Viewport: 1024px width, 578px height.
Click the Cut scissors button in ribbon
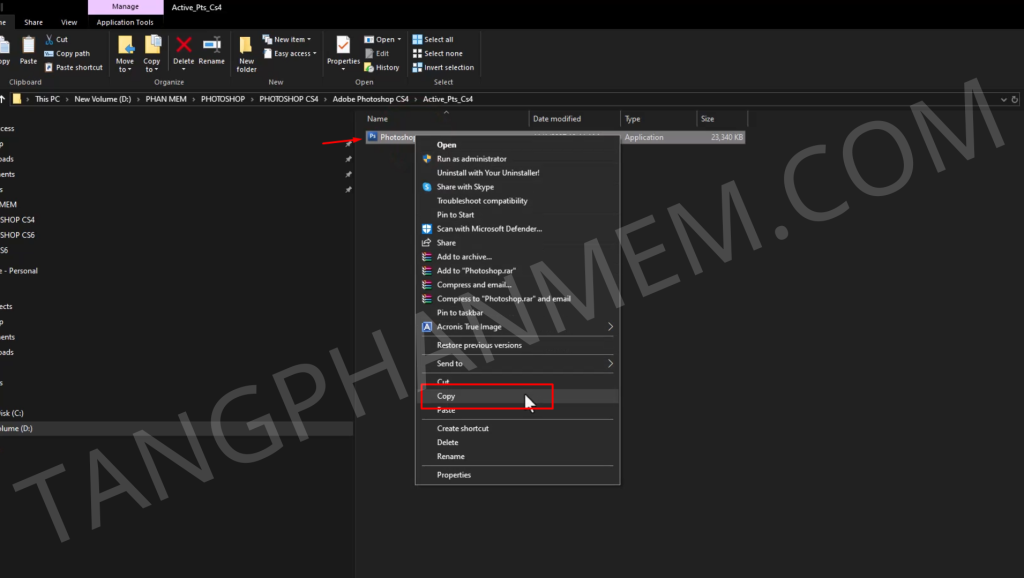(56, 39)
